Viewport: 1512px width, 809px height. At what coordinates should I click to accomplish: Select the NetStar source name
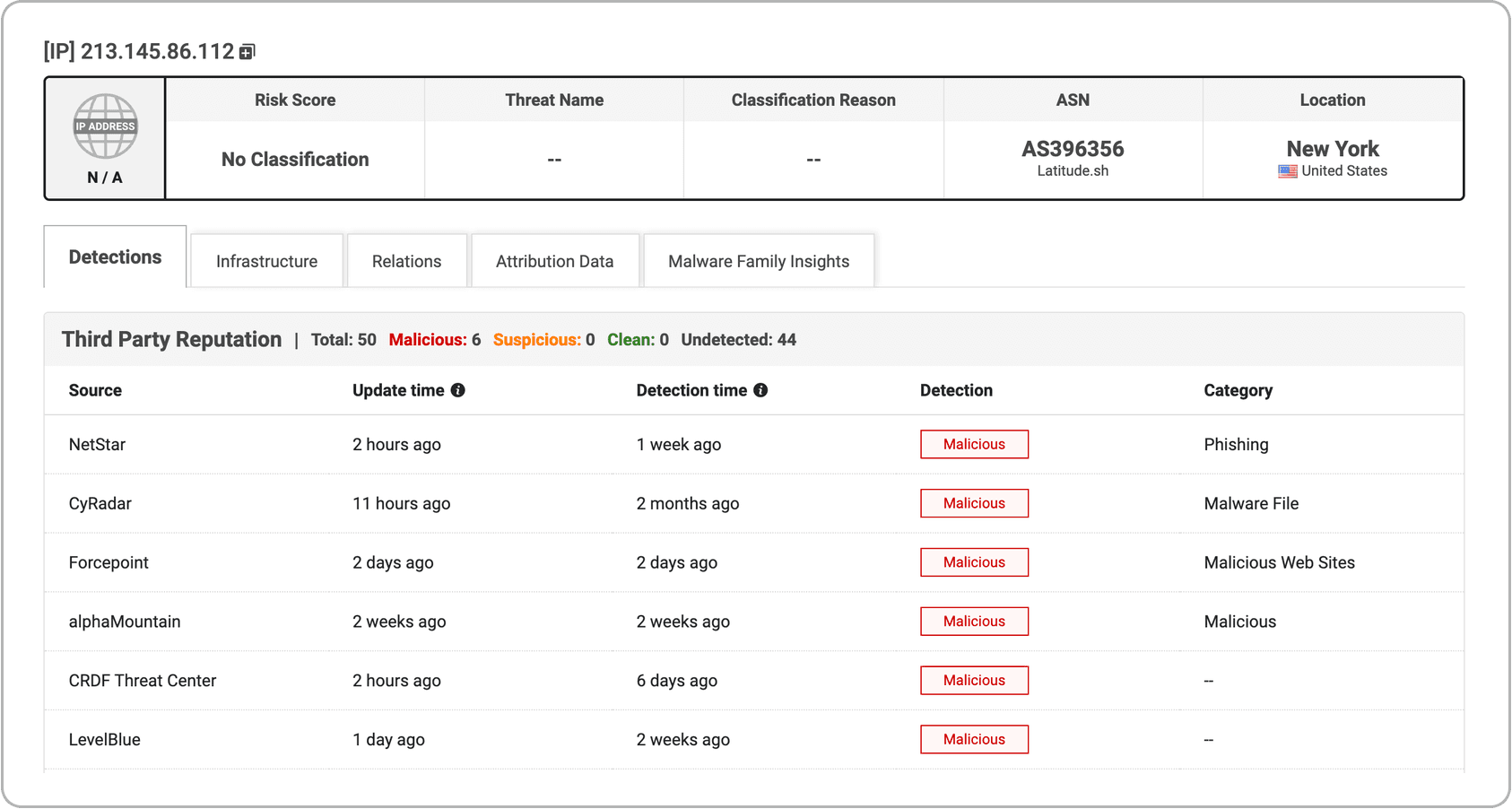click(x=97, y=444)
